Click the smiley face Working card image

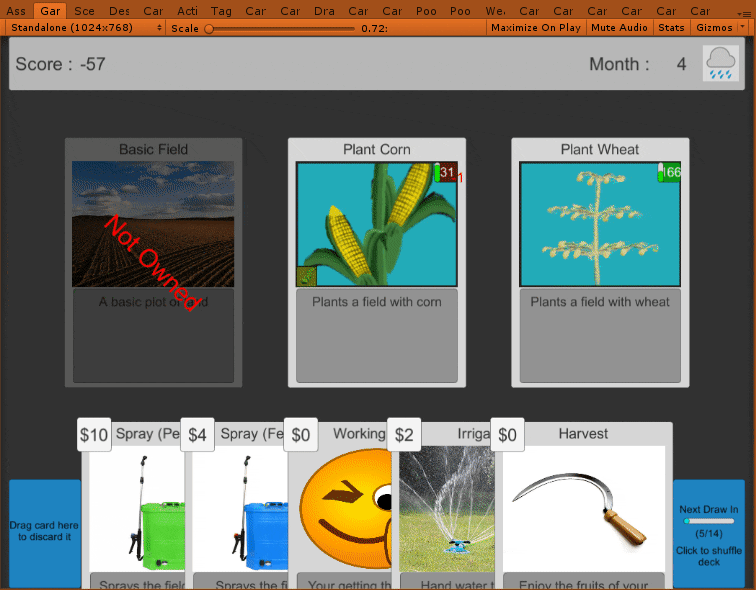coord(345,509)
